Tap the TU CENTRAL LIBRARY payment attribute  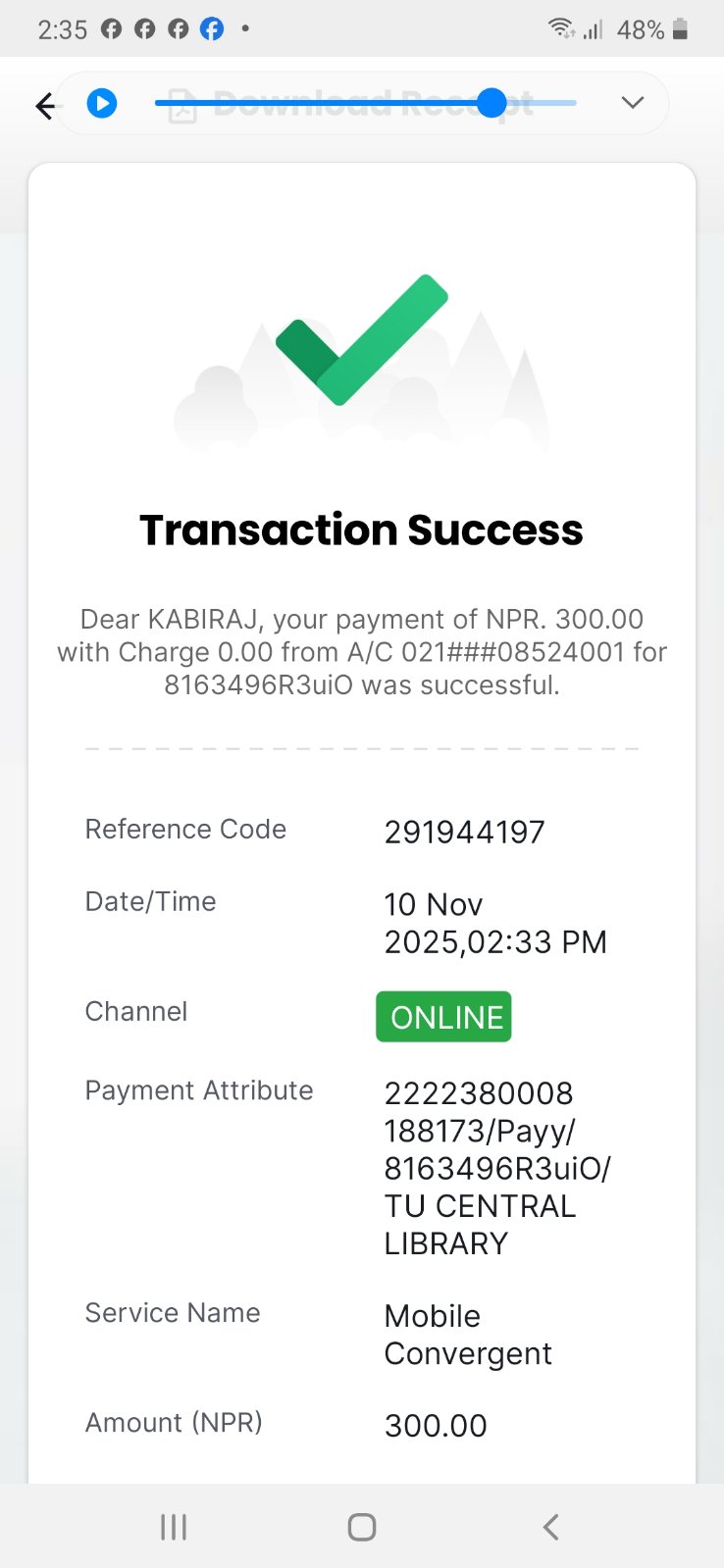[480, 1206]
